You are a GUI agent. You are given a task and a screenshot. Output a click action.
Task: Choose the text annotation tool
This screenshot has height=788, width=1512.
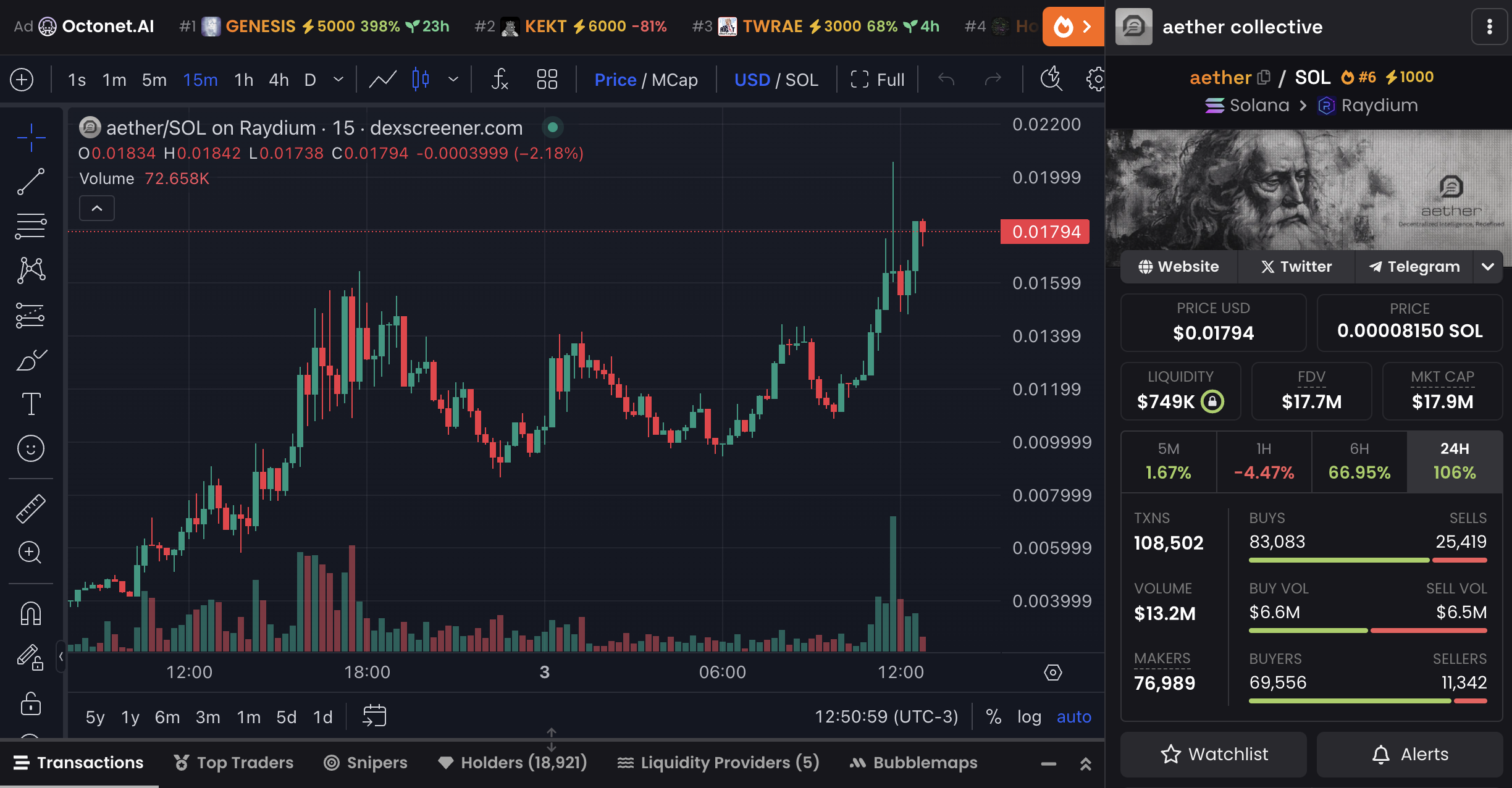pos(31,404)
